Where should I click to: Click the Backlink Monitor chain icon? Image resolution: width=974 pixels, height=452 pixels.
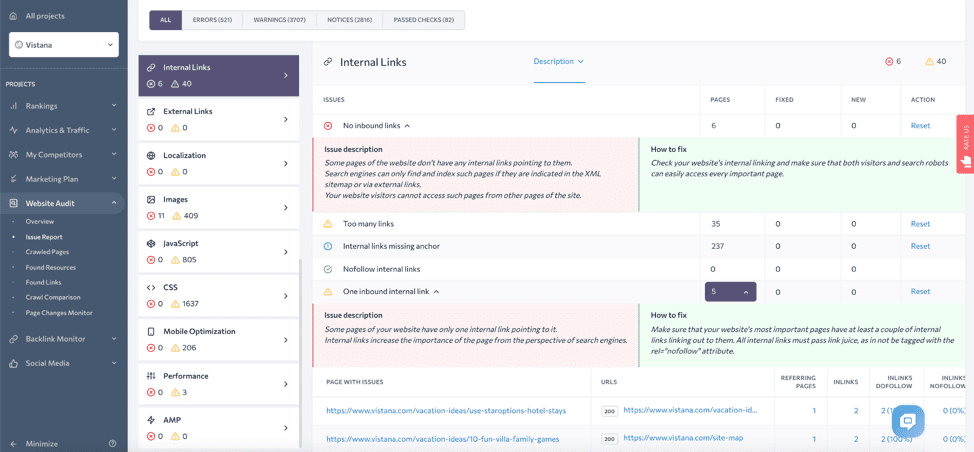(x=13, y=339)
